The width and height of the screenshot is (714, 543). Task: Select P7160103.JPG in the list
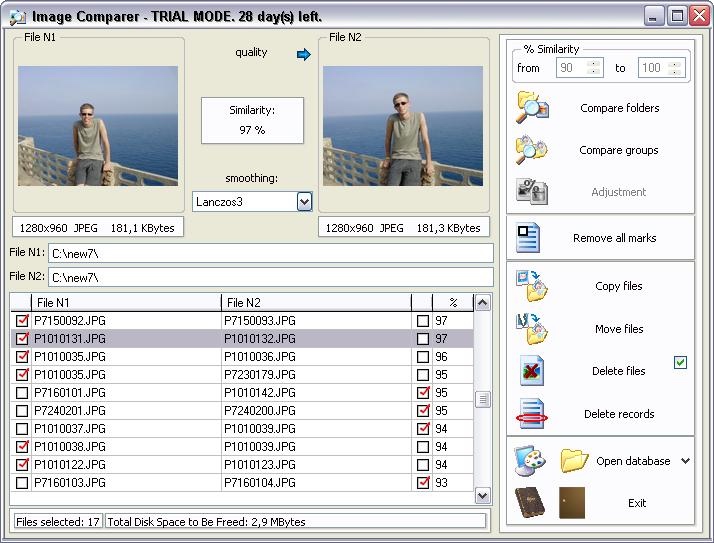point(70,482)
